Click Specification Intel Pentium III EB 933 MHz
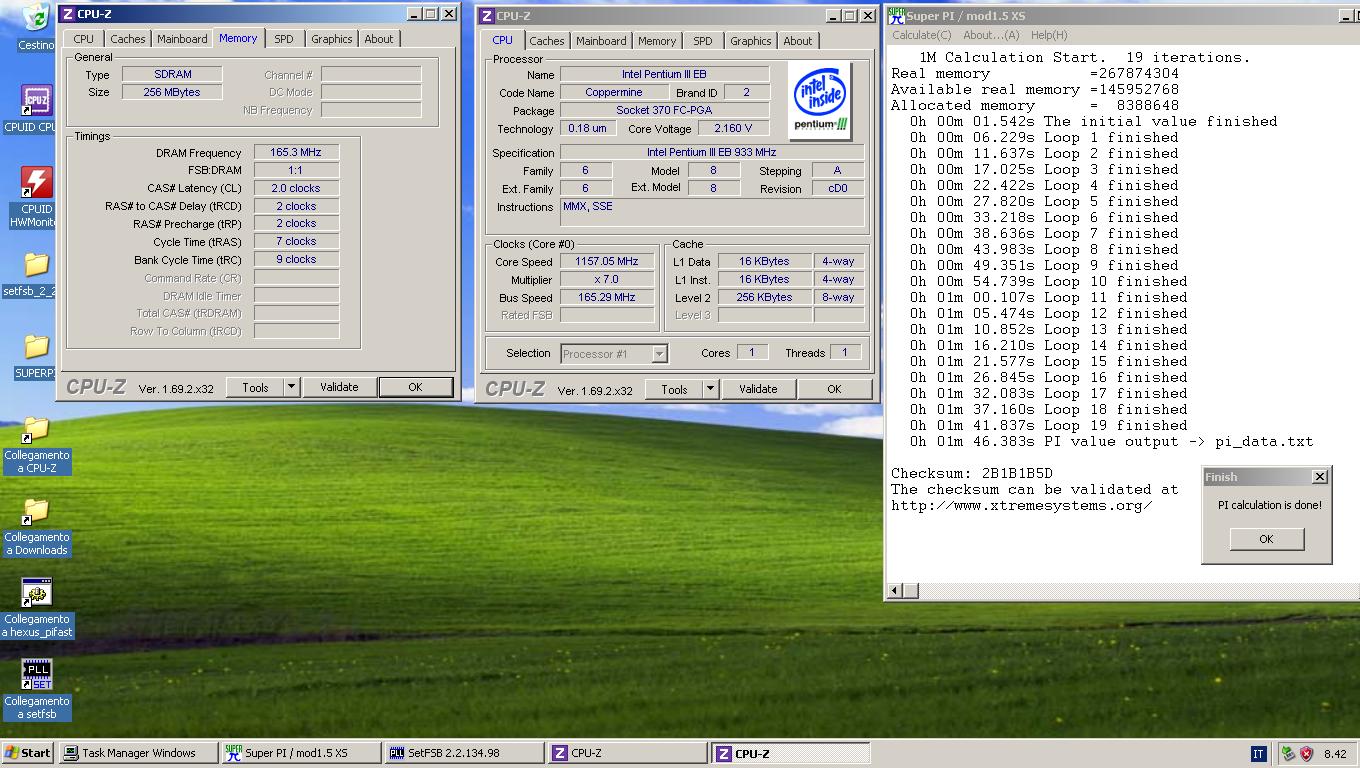Screen dimensions: 1360x768 pyautogui.click(x=712, y=152)
